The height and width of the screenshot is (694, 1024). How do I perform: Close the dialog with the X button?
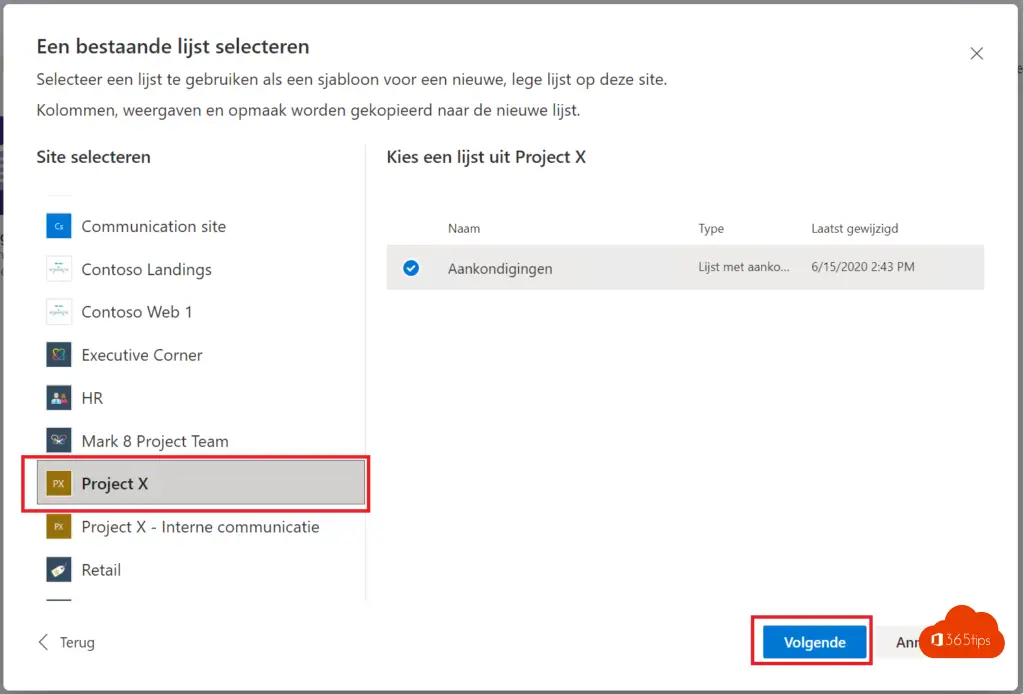pyautogui.click(x=977, y=54)
